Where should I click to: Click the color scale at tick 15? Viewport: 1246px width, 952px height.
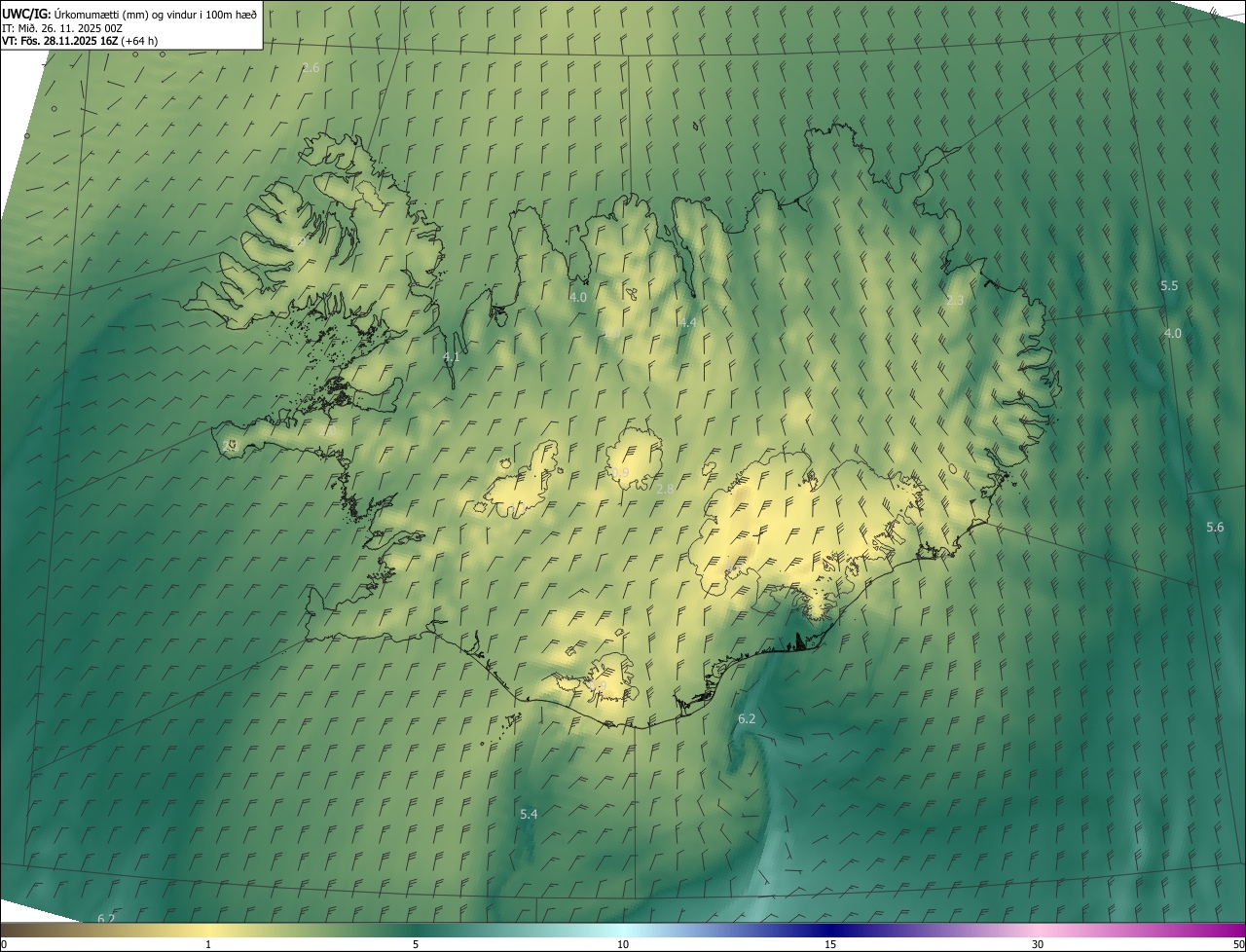[830, 944]
